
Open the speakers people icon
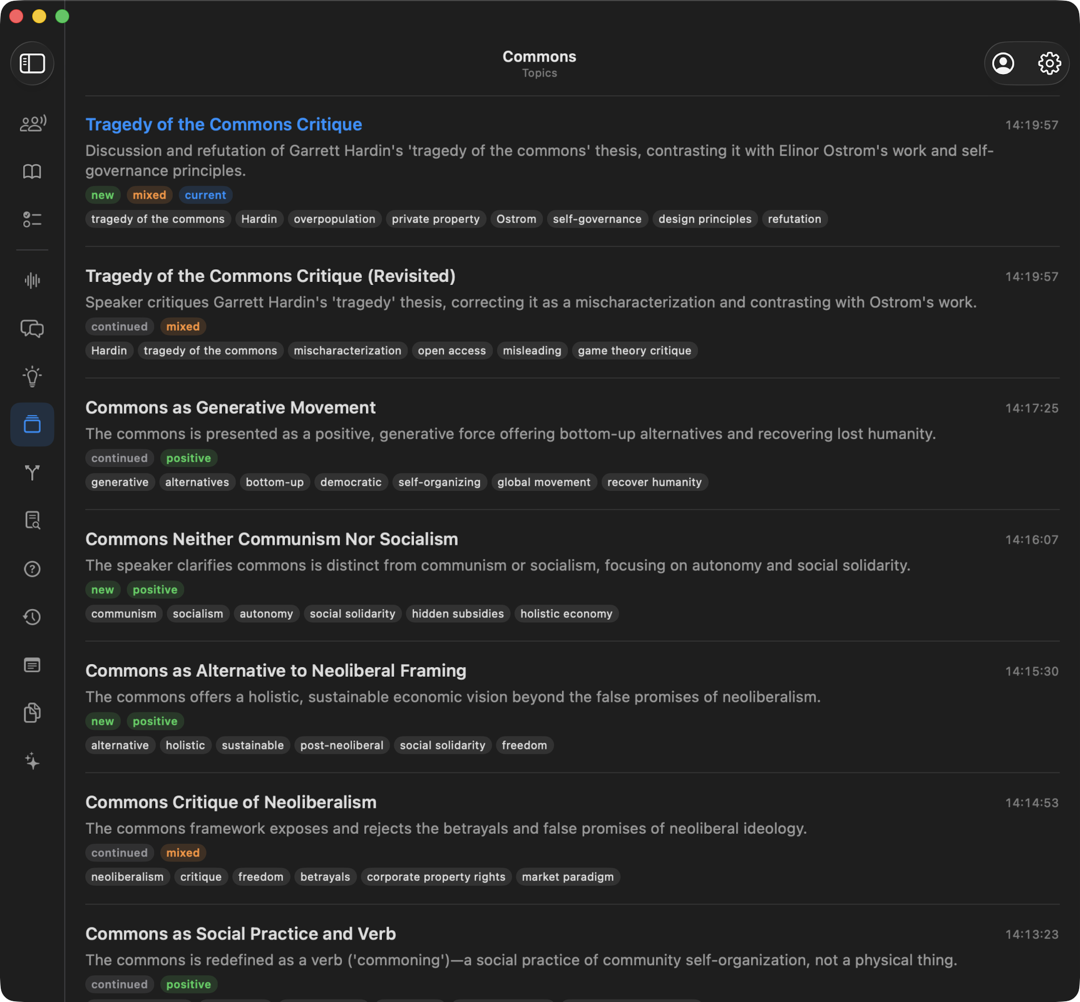(32, 123)
